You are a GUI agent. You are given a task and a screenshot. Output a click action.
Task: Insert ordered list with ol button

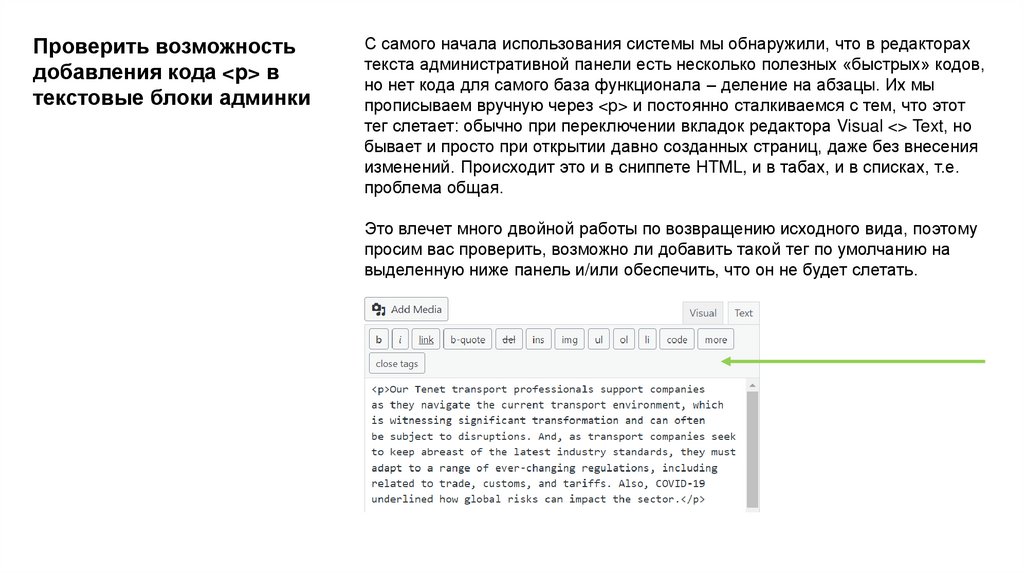coord(624,340)
